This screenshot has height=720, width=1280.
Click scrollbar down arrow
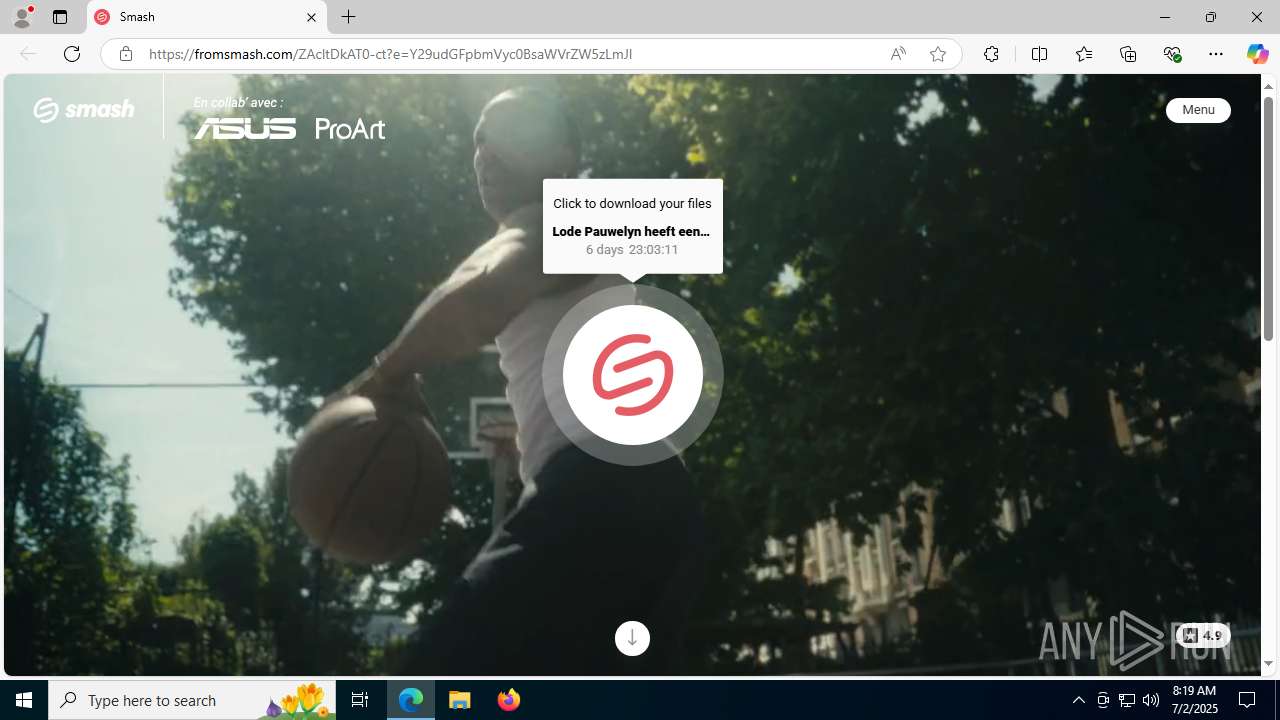point(1268,664)
